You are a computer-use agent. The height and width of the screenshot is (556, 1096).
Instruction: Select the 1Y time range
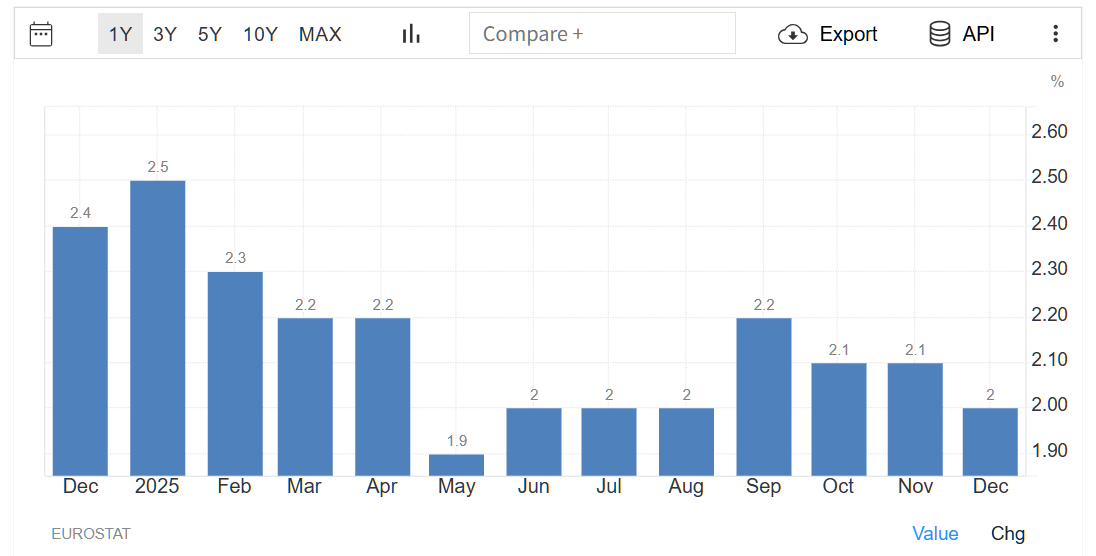click(120, 34)
